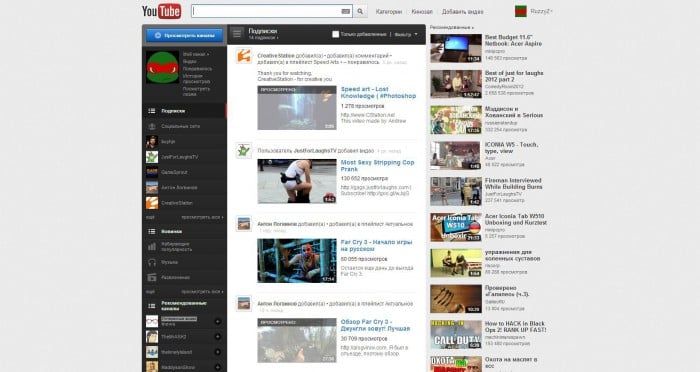Click the glasses avatar of recommended channel

click(152, 321)
